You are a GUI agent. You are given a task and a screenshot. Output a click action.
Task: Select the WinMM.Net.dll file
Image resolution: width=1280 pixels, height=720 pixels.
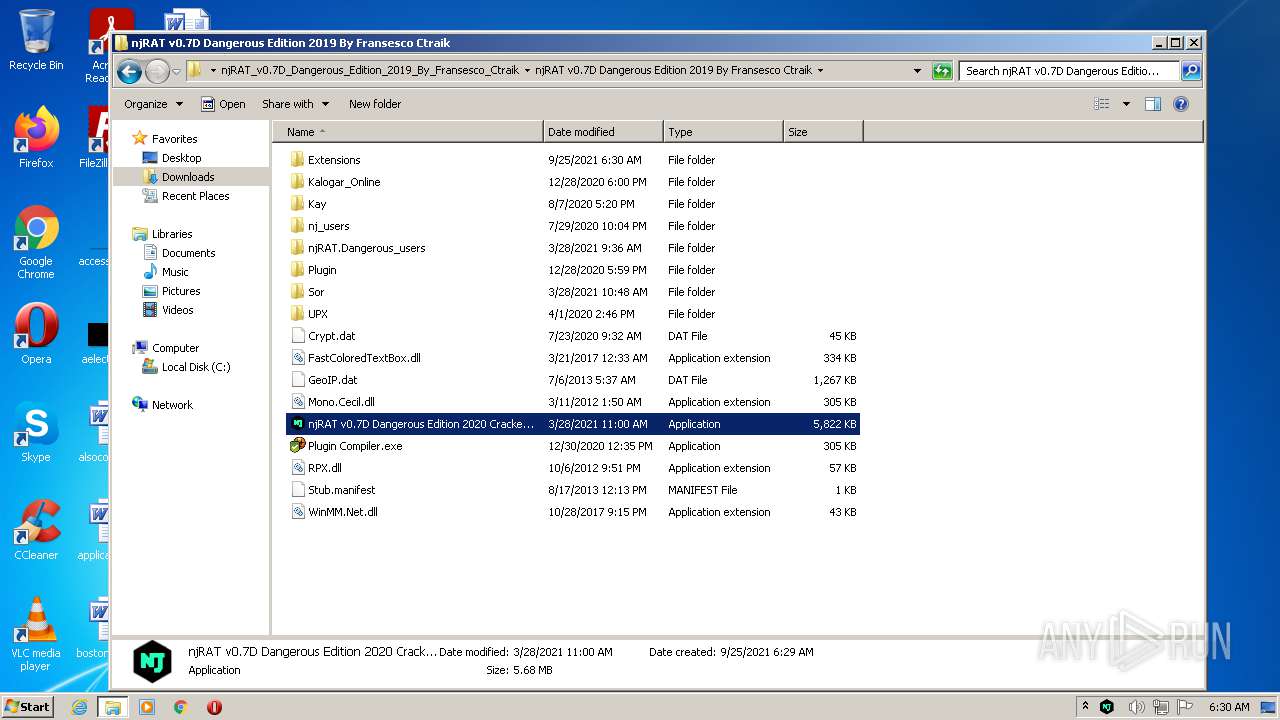tap(572, 512)
